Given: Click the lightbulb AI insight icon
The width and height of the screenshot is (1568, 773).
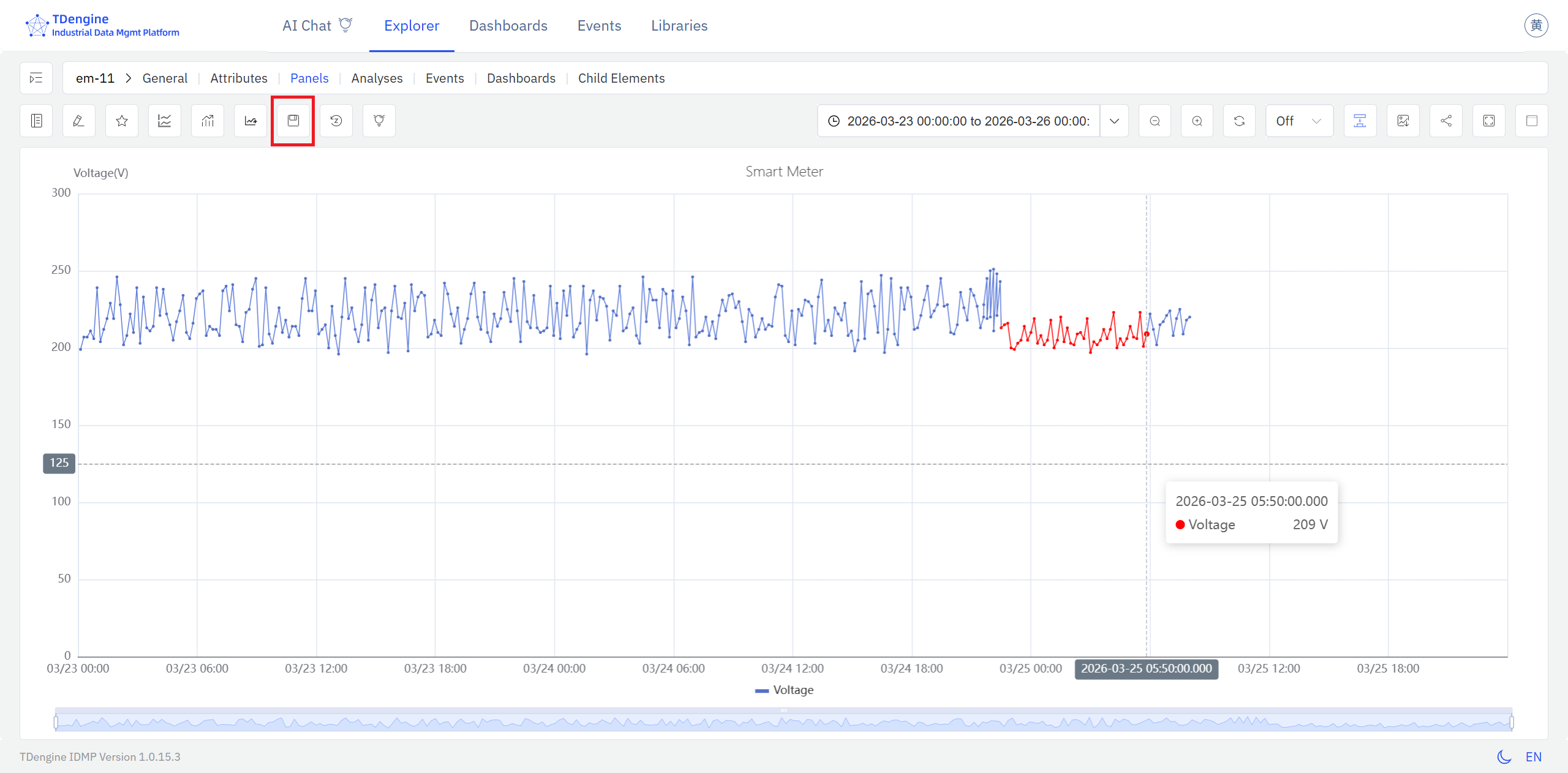Looking at the screenshot, I should coord(379,121).
